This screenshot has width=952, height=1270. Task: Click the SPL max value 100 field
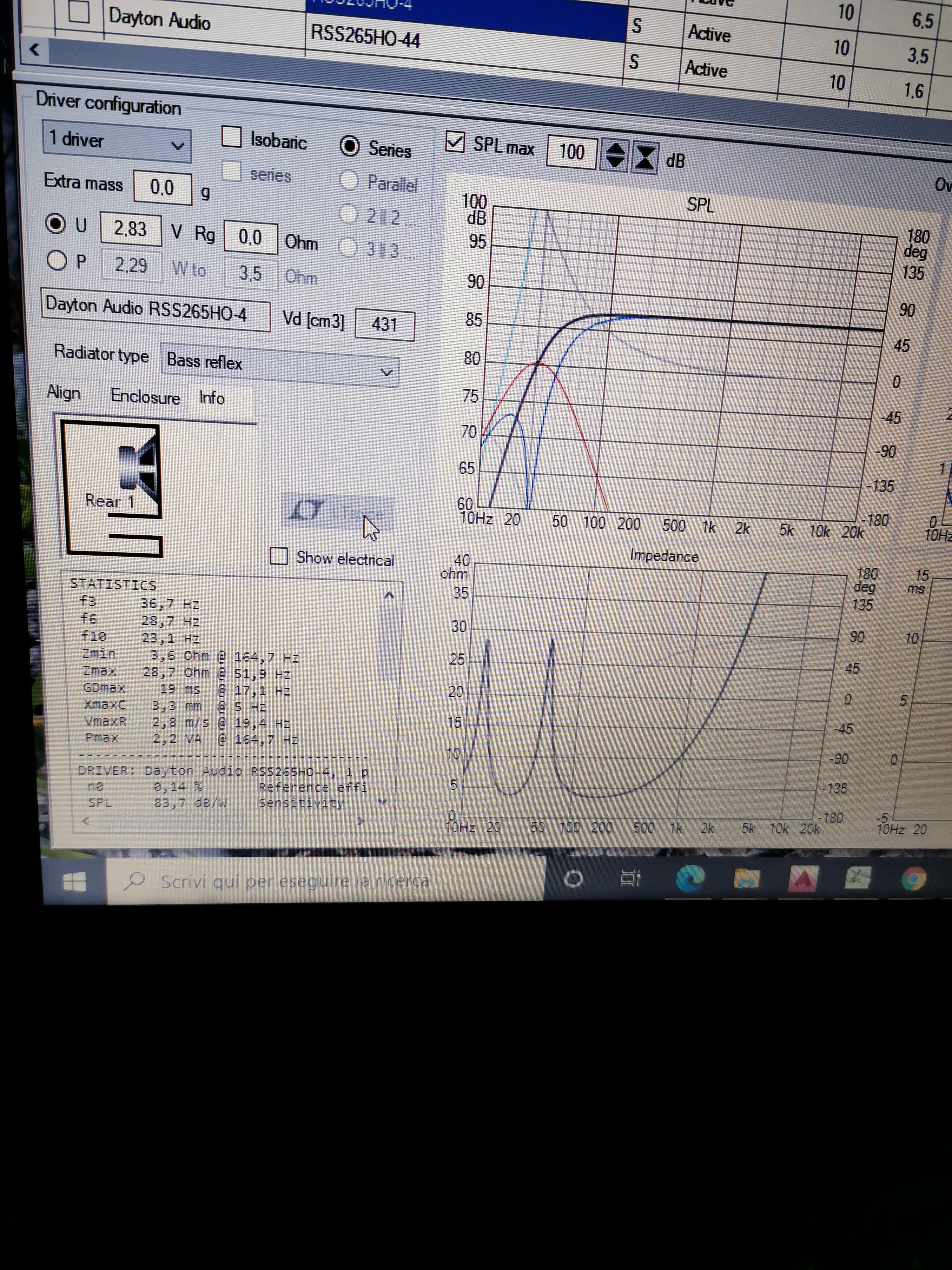[x=572, y=152]
